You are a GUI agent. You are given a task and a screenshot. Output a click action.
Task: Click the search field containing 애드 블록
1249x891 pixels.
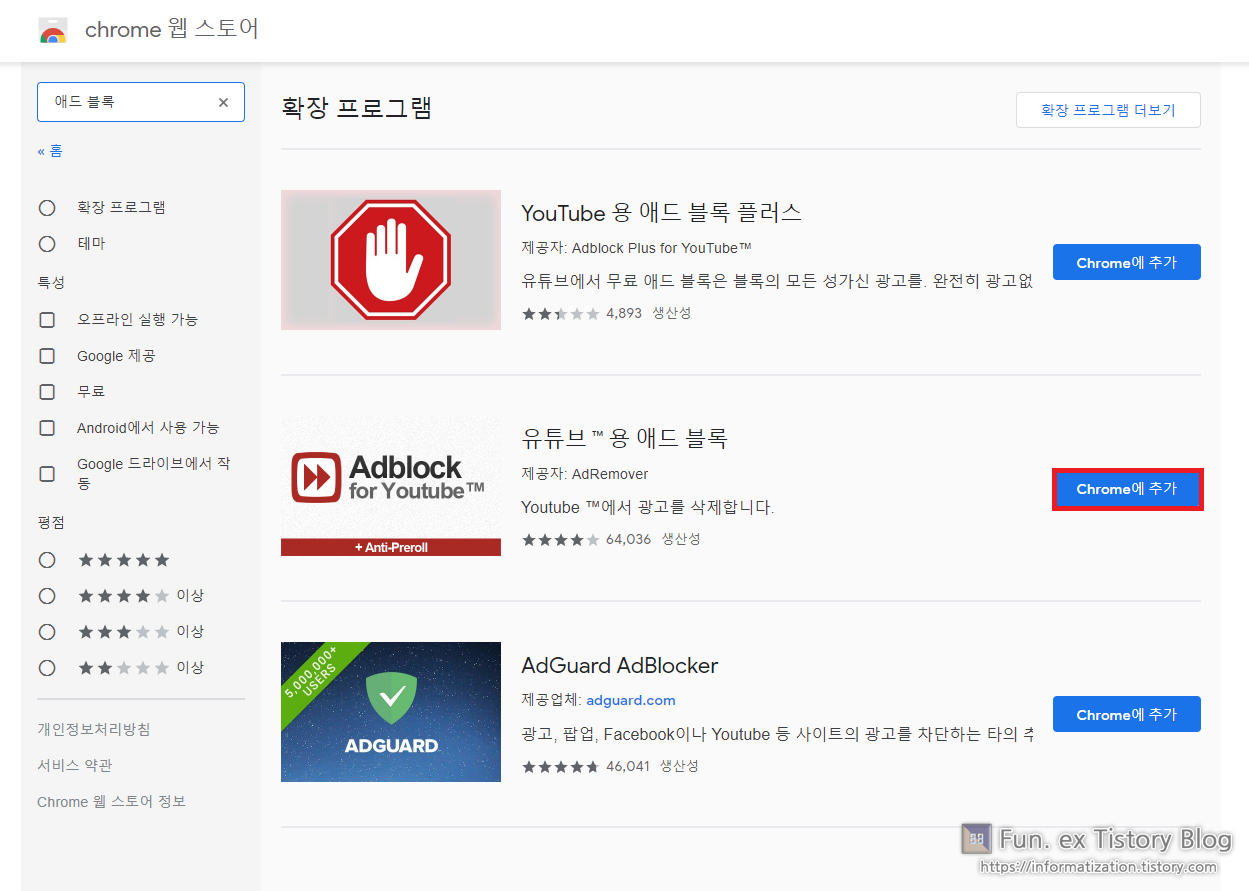coord(141,102)
